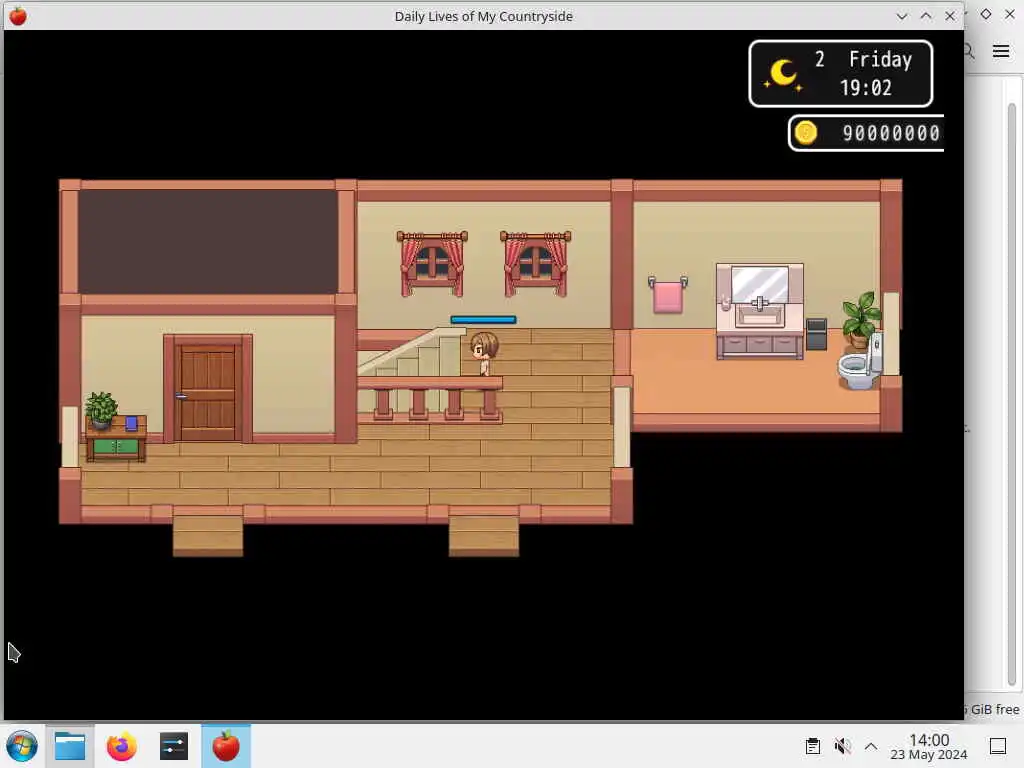Click the potted plant in the bathroom
The width and height of the screenshot is (1024, 768).
(861, 320)
